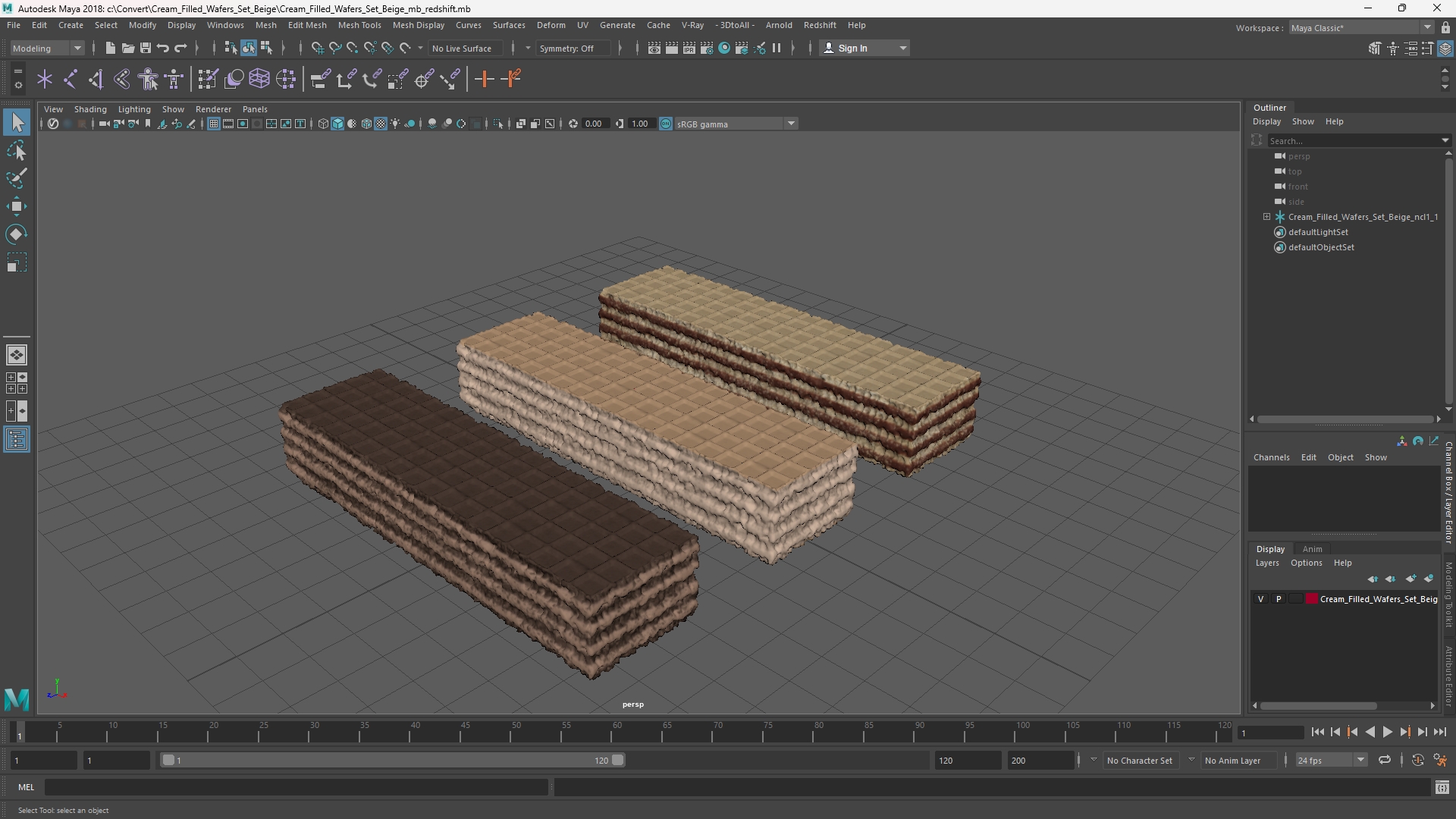
Task: Click the Sign In button
Action: [864, 49]
